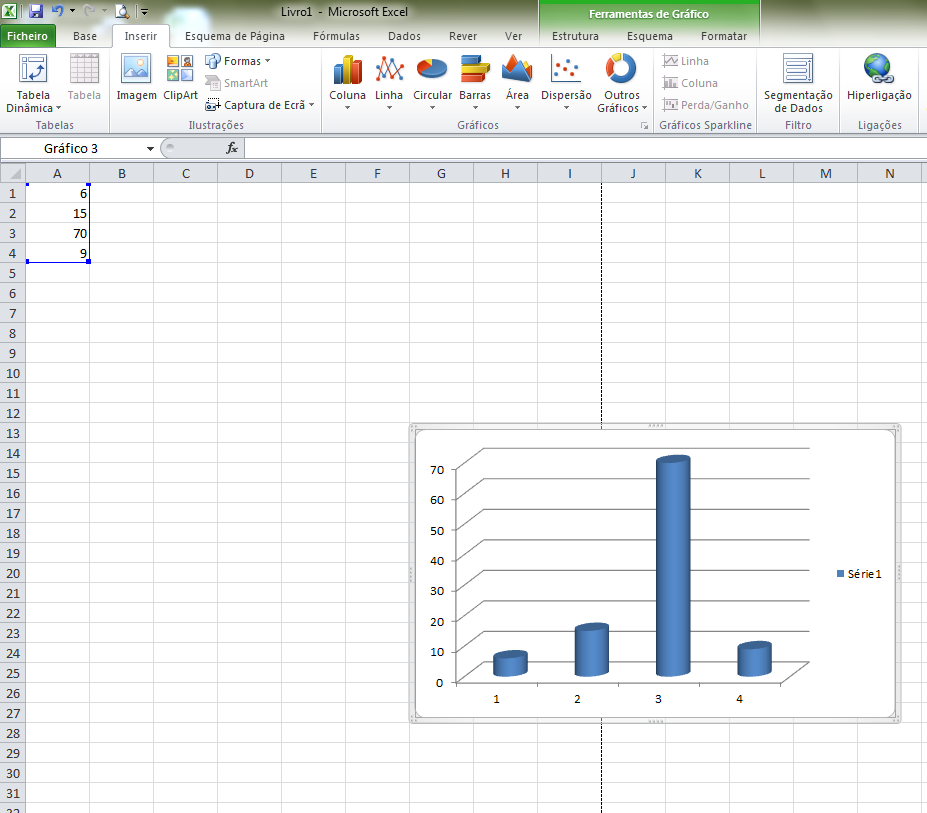
Task: Open the Tabela Dinâmica dropdown arrow
Action: click(58, 108)
